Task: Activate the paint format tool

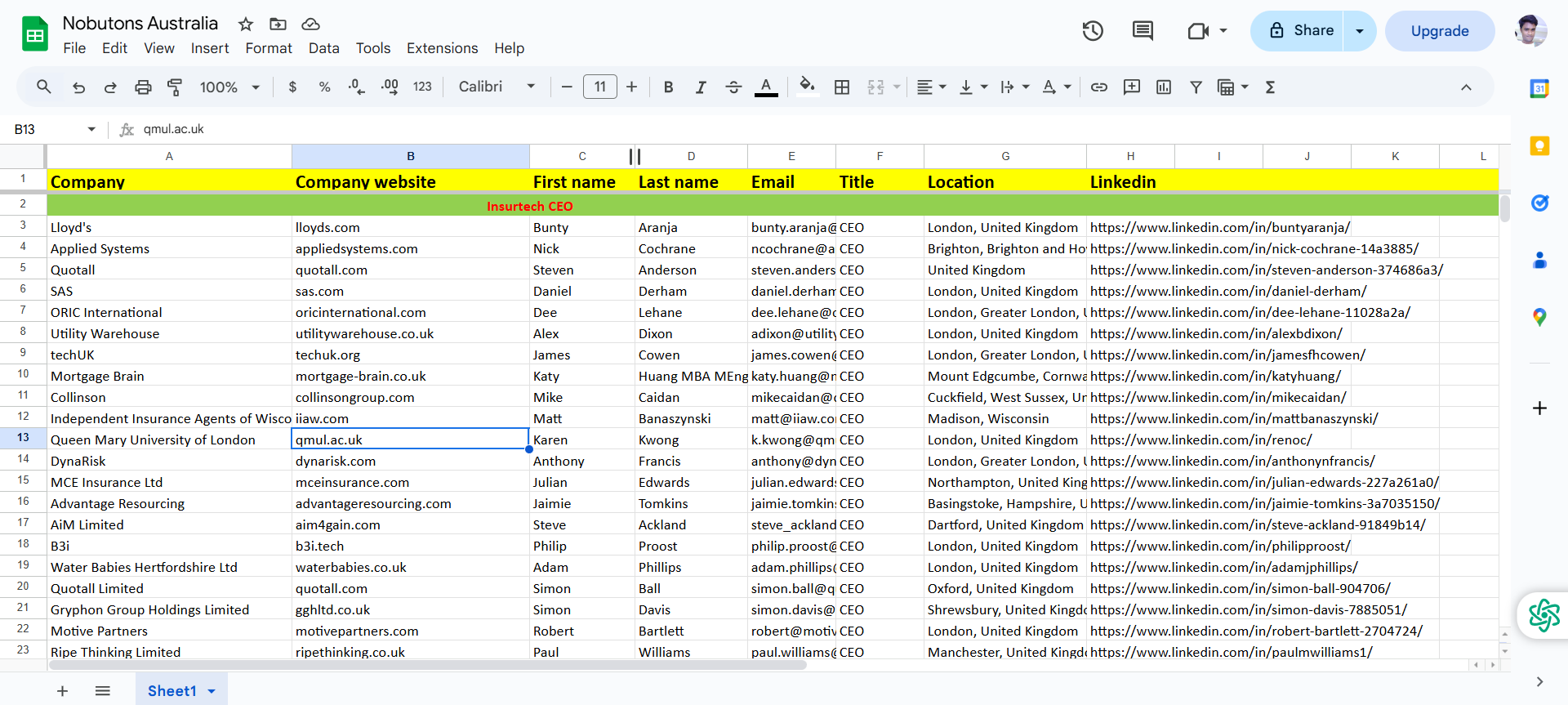Action: [x=175, y=87]
